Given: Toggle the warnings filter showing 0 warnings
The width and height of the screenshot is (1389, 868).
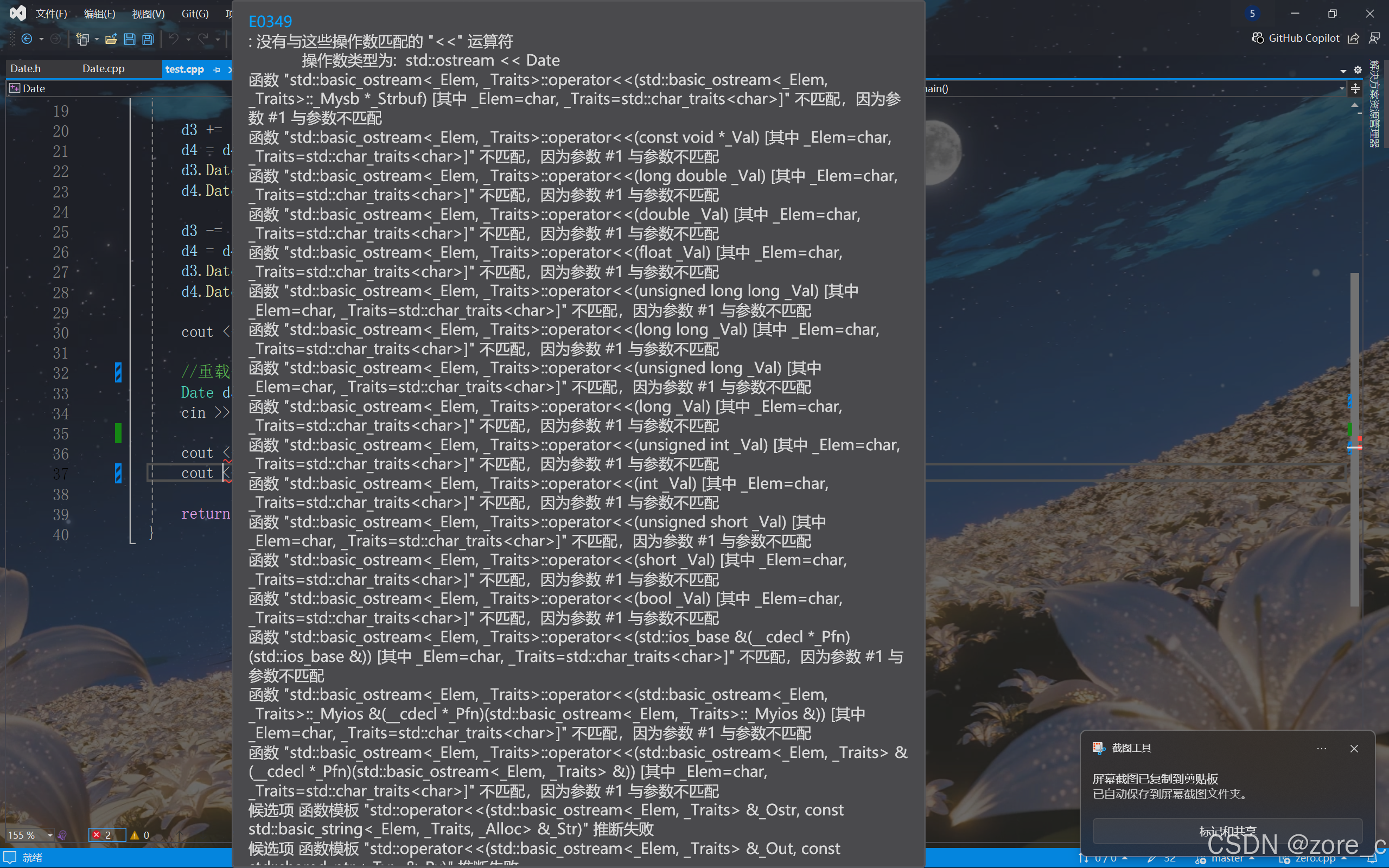Looking at the screenshot, I should point(140,835).
